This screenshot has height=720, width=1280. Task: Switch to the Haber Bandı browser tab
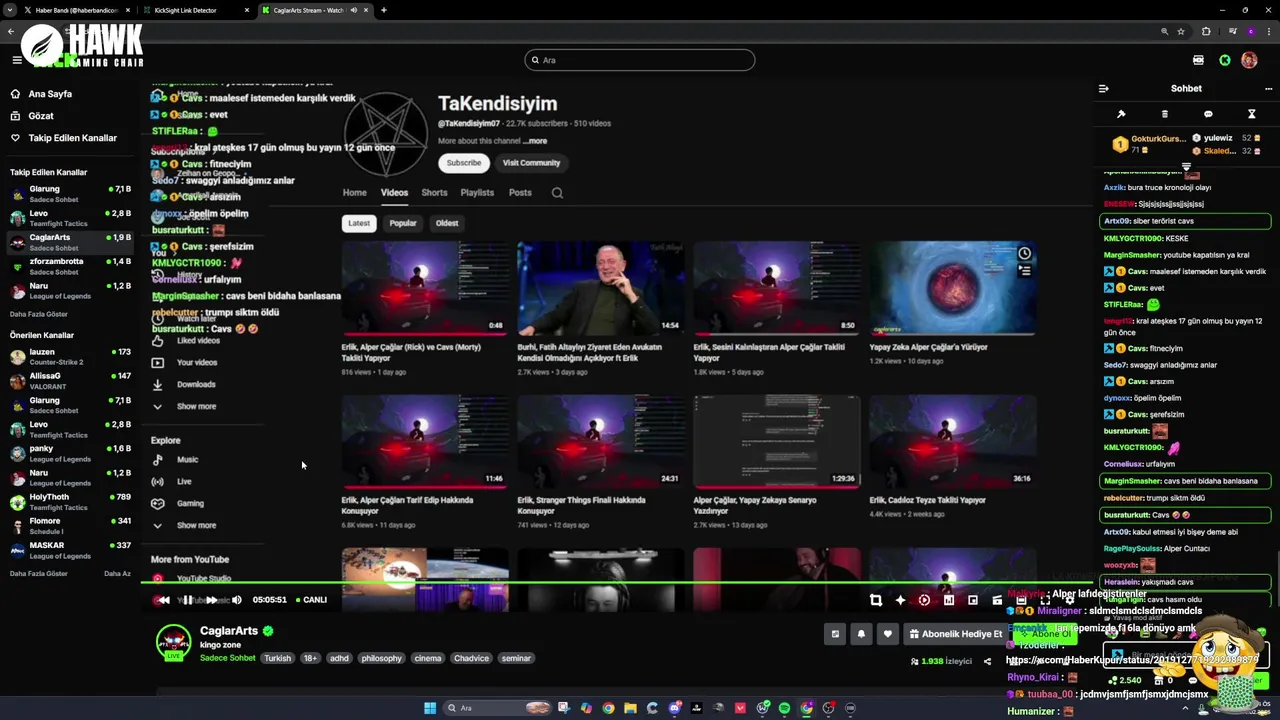click(x=76, y=10)
